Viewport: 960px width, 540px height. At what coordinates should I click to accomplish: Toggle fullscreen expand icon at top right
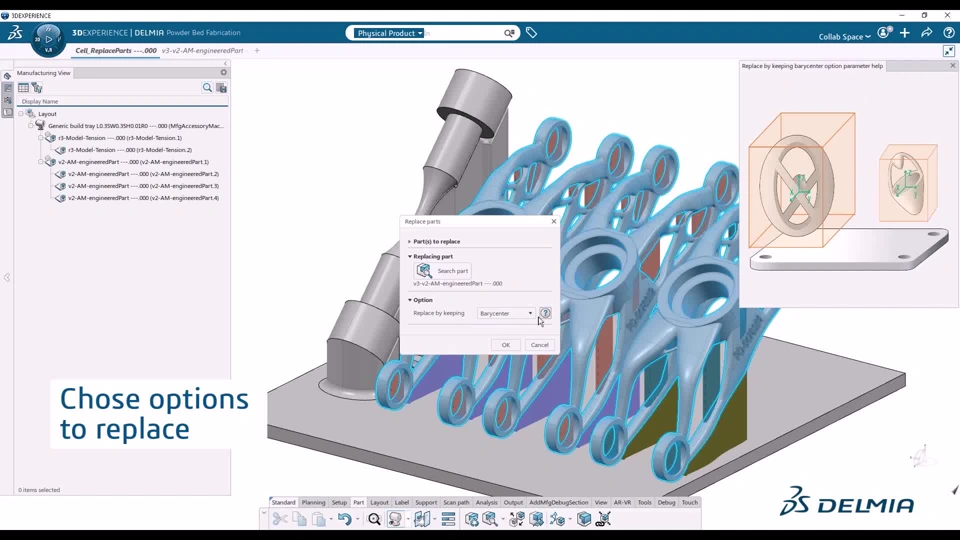[x=948, y=51]
